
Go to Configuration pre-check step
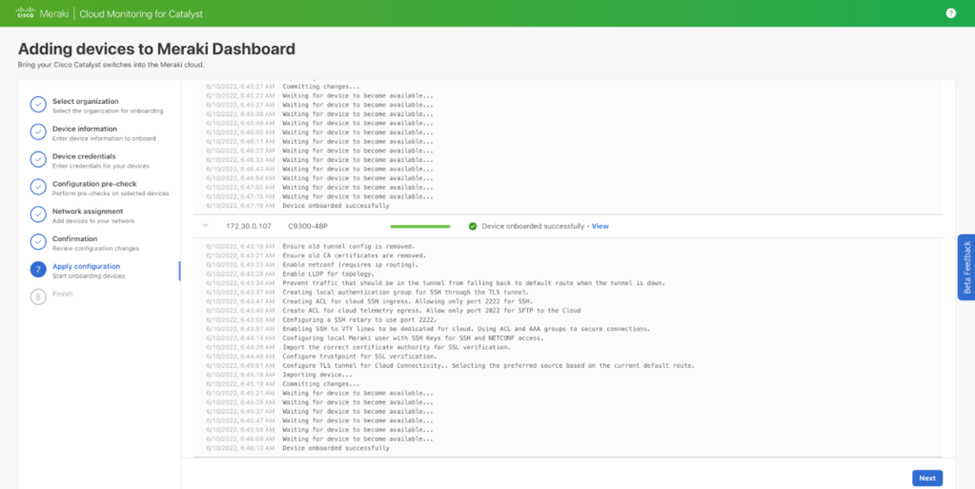pyautogui.click(x=95, y=184)
